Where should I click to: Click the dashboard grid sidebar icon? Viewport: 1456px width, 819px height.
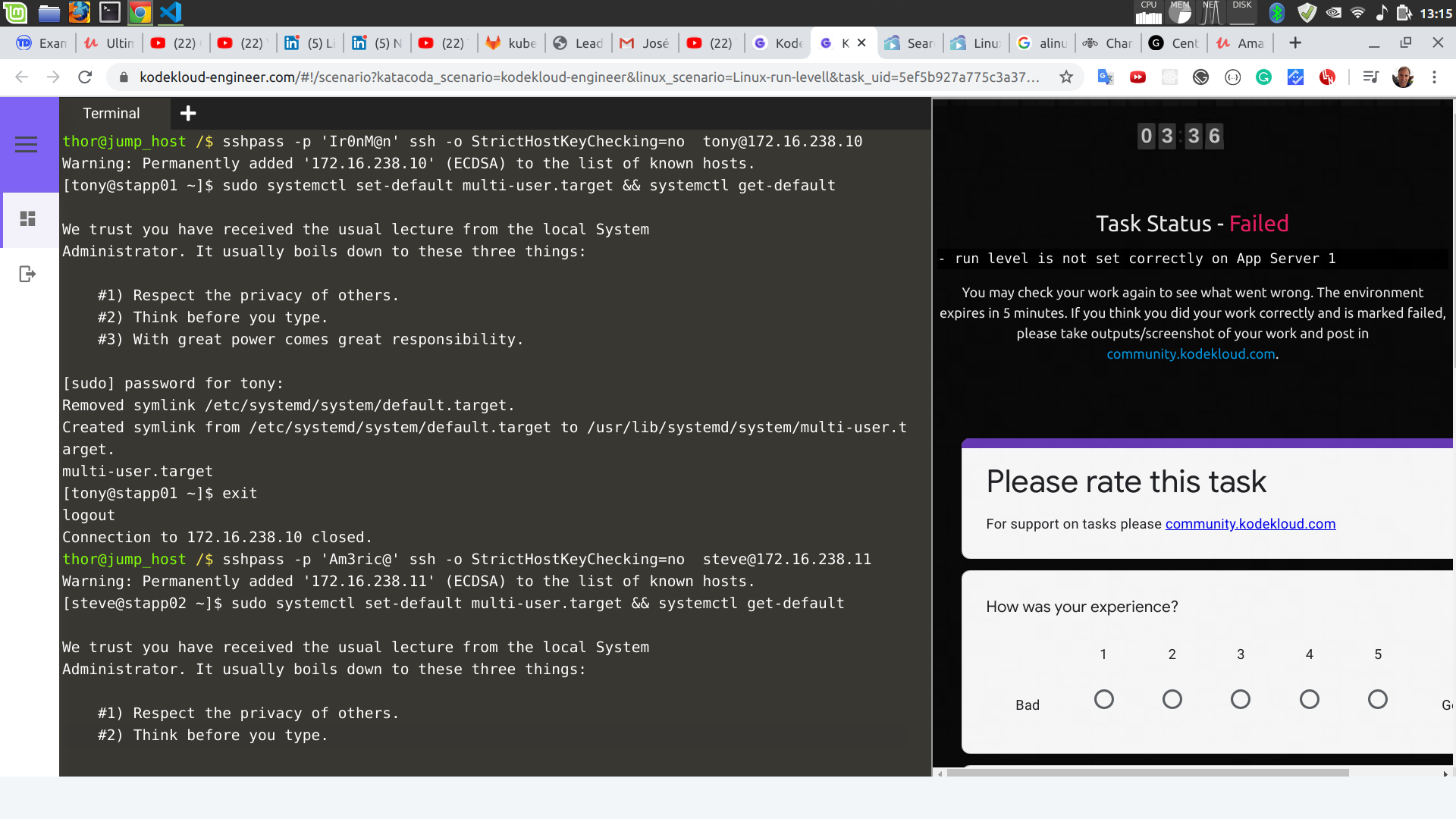click(x=28, y=219)
